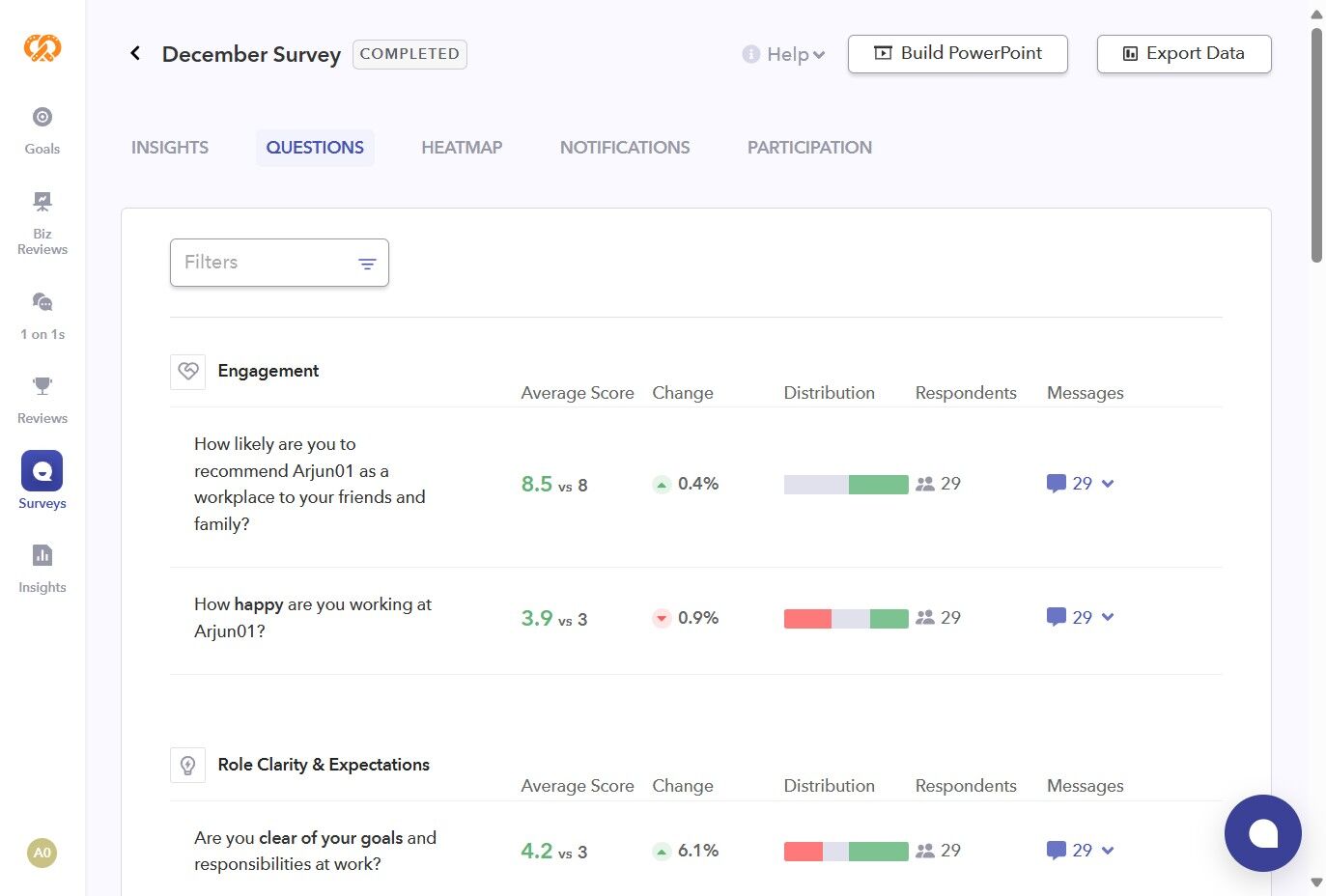
Task: Switch to the Participation tab
Action: click(x=809, y=148)
